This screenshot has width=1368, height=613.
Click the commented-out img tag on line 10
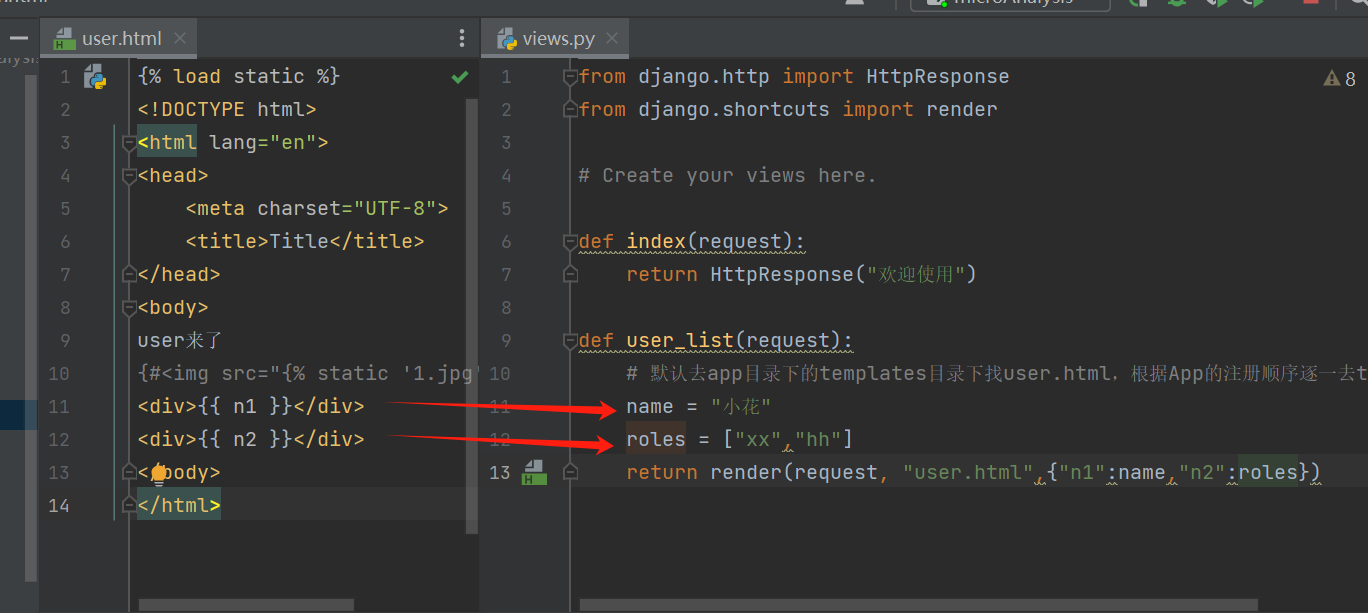click(x=308, y=374)
